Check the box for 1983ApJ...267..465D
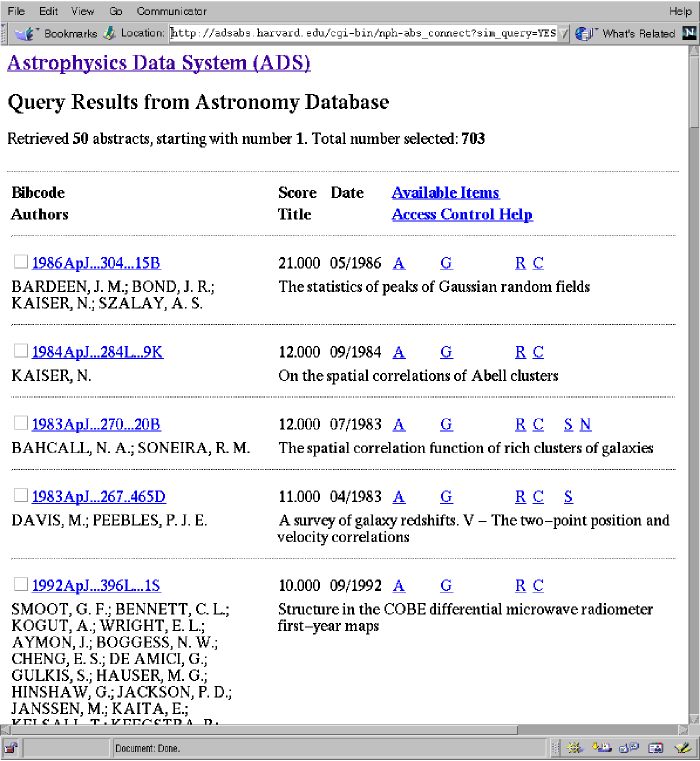Screen dimensions: 700x761 pos(20,495)
